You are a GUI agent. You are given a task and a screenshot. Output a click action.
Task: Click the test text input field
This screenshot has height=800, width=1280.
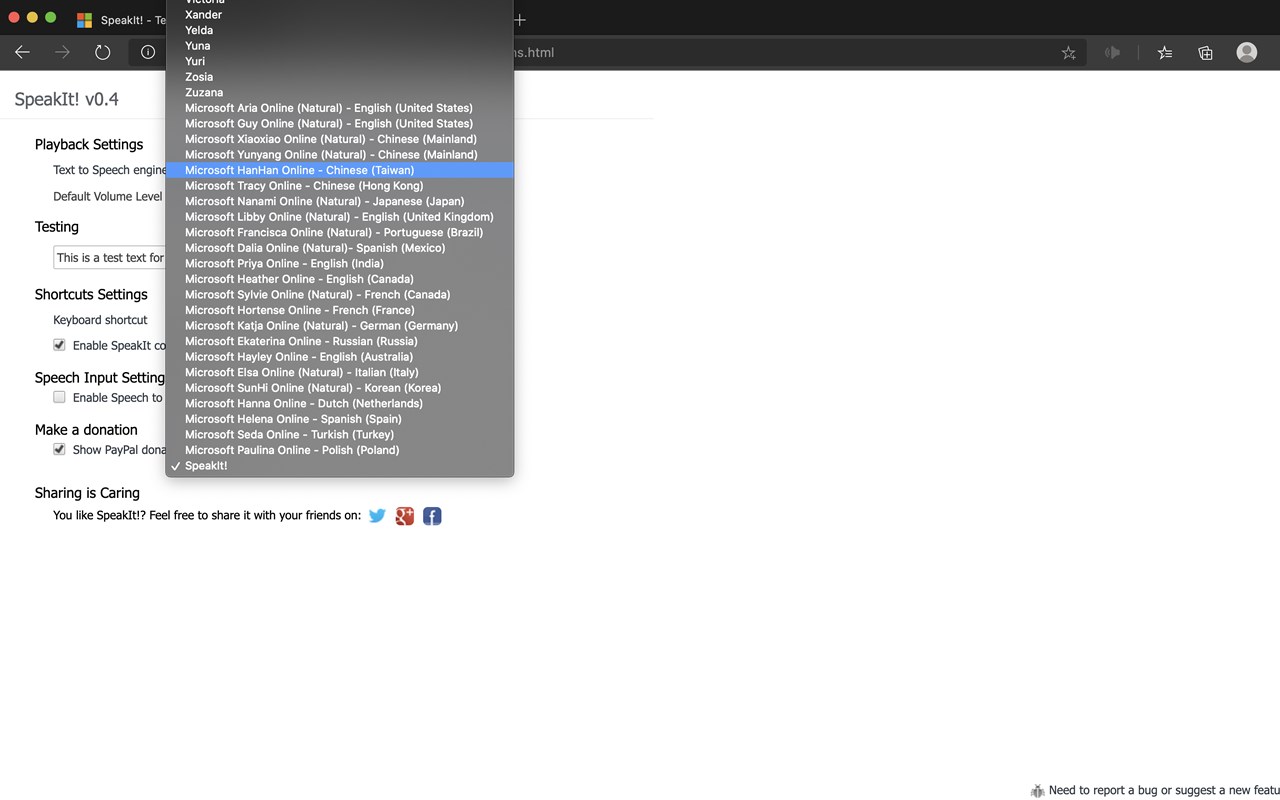click(x=109, y=257)
